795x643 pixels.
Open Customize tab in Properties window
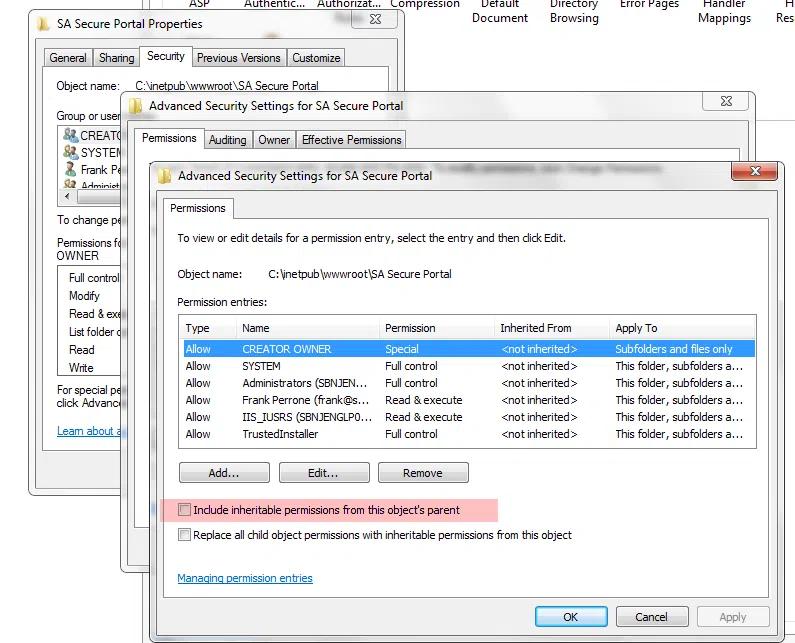pos(316,58)
